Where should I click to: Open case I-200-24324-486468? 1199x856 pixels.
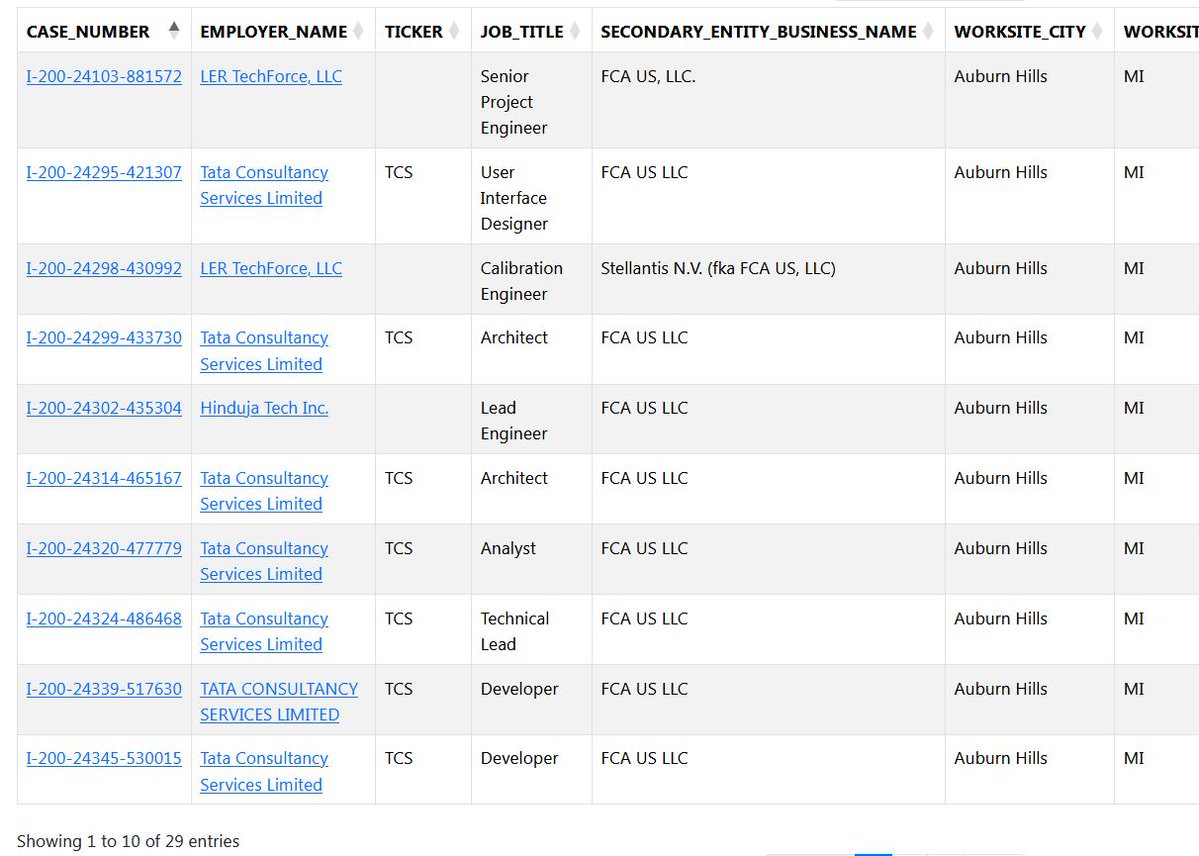104,619
